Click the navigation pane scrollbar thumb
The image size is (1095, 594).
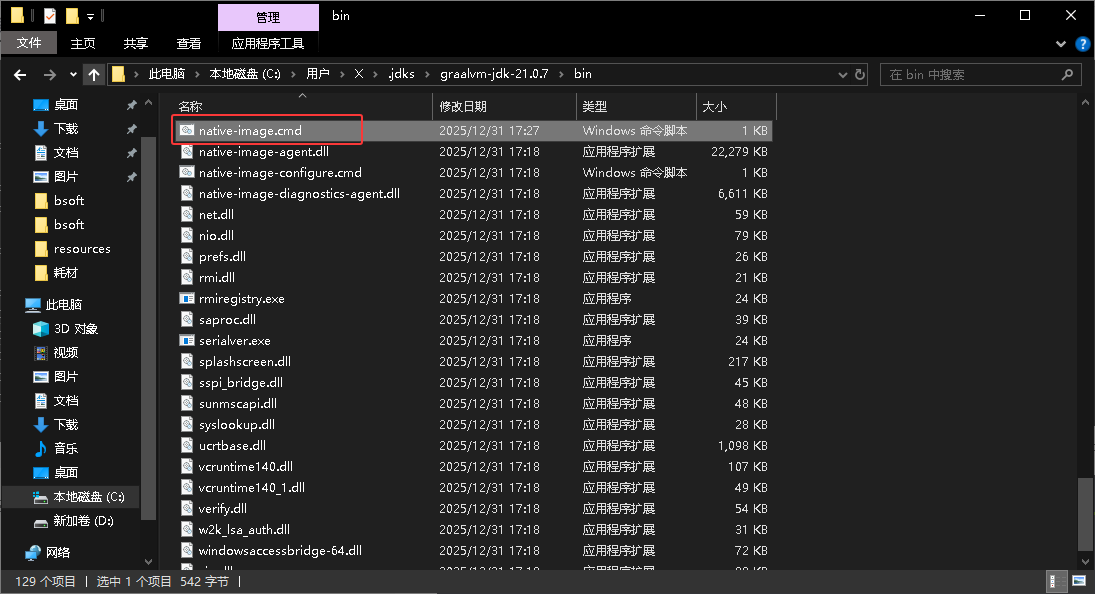click(x=148, y=328)
